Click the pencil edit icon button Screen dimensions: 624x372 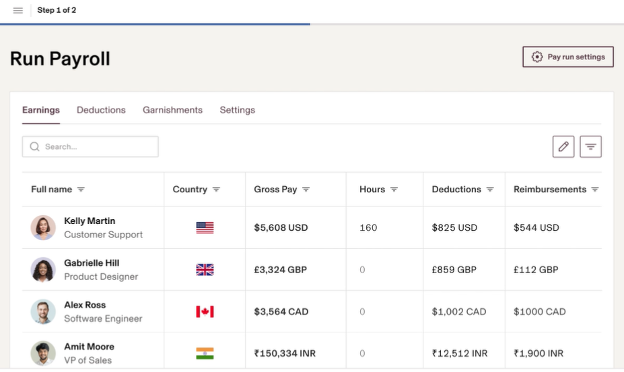pos(563,147)
